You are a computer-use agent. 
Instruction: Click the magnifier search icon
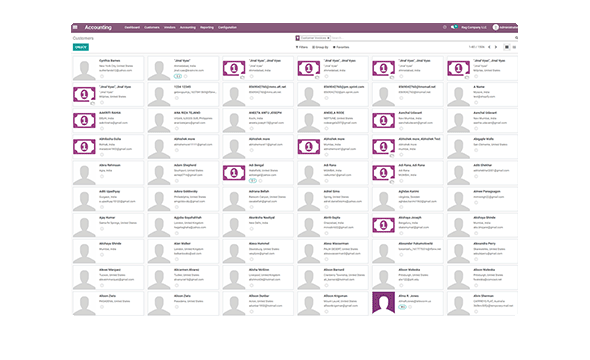click(x=516, y=38)
